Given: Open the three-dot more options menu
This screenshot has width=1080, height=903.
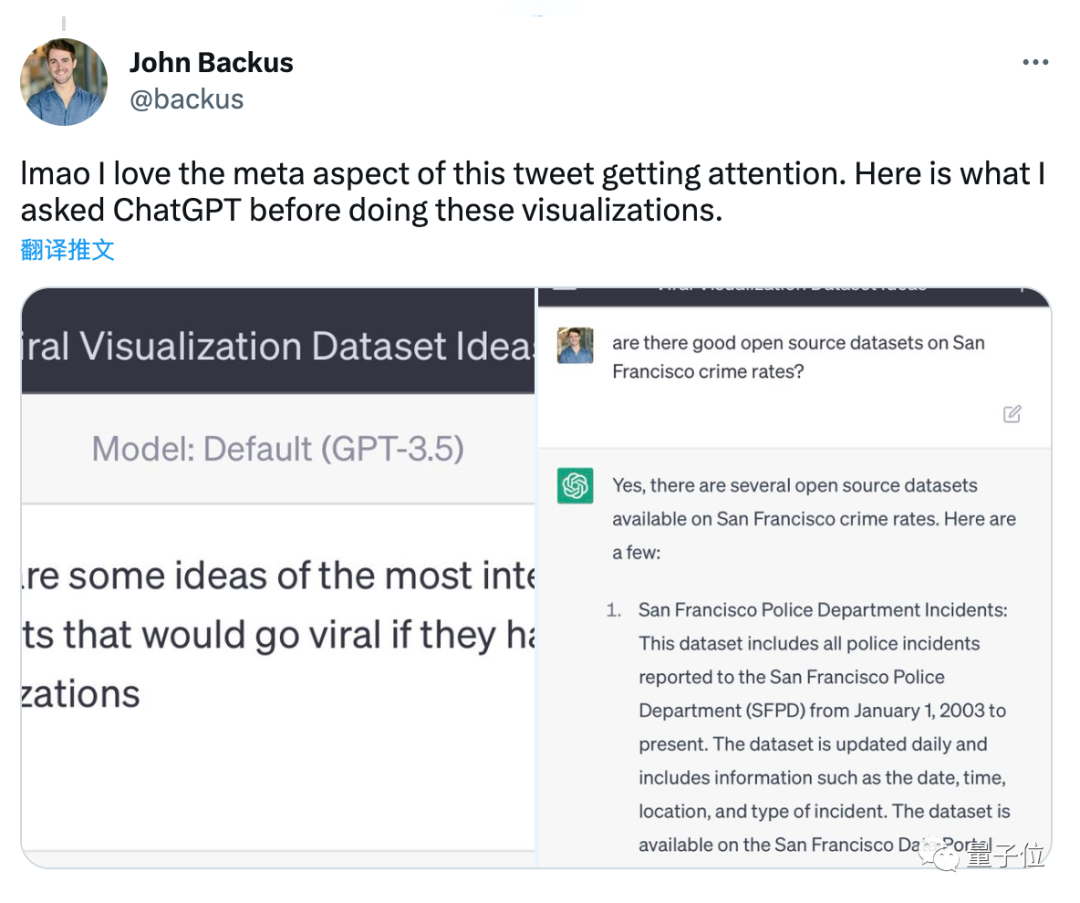Looking at the screenshot, I should (1035, 63).
